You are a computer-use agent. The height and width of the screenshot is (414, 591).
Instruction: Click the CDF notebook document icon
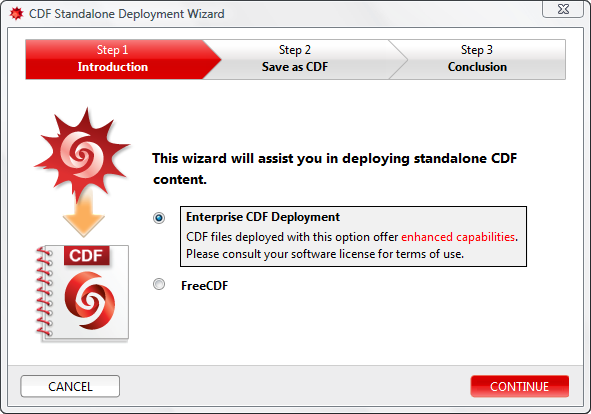point(83,293)
